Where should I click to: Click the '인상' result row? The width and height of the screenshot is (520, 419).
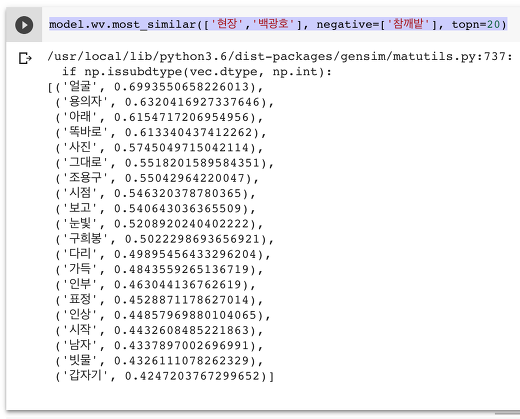tap(163, 315)
